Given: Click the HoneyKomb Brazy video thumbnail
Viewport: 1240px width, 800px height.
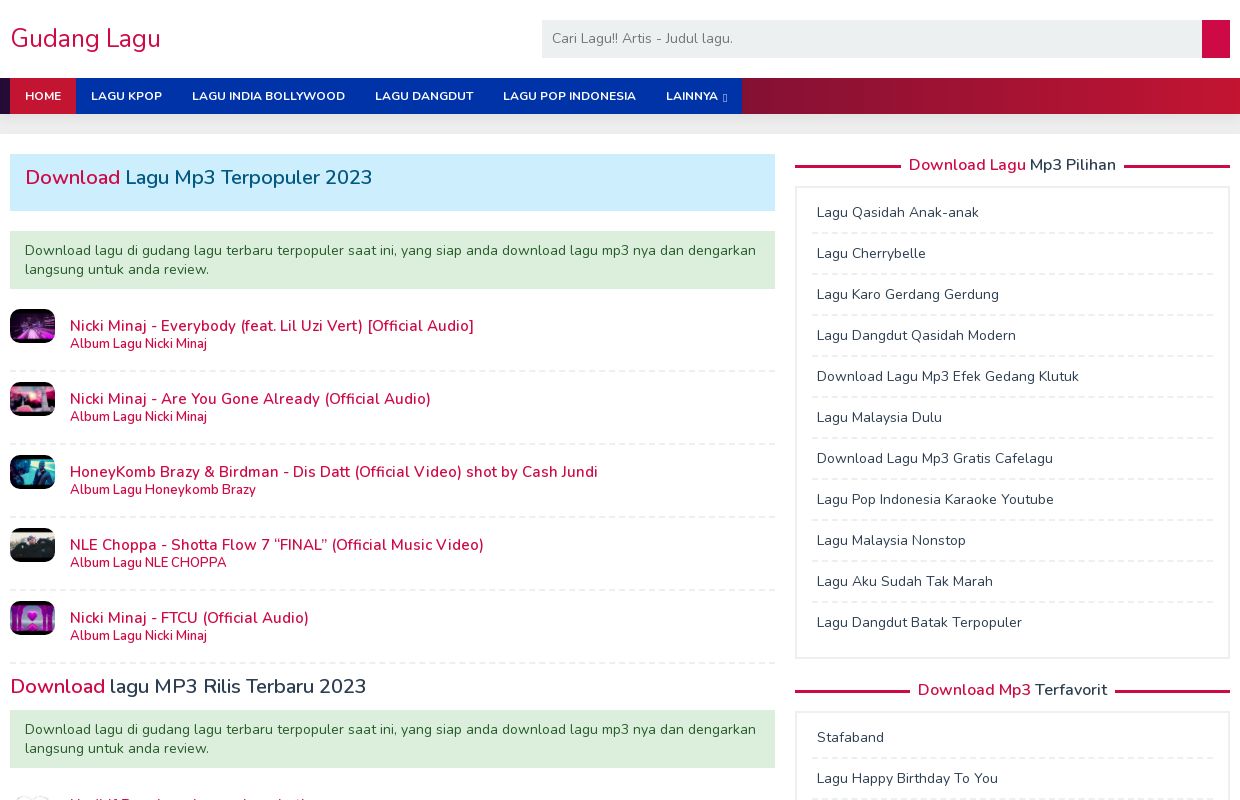Looking at the screenshot, I should pyautogui.click(x=33, y=472).
